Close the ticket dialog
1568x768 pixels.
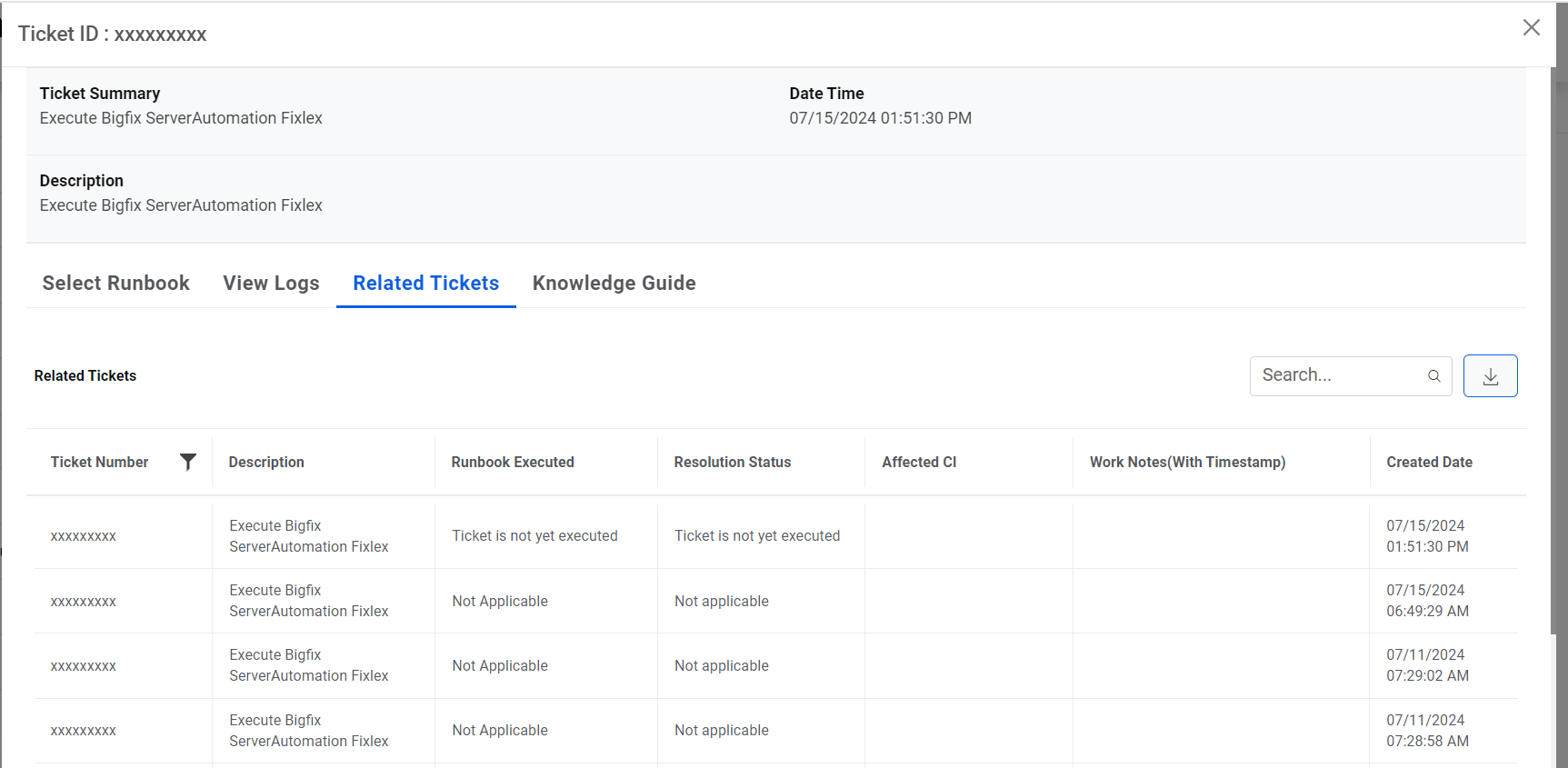tap(1531, 28)
